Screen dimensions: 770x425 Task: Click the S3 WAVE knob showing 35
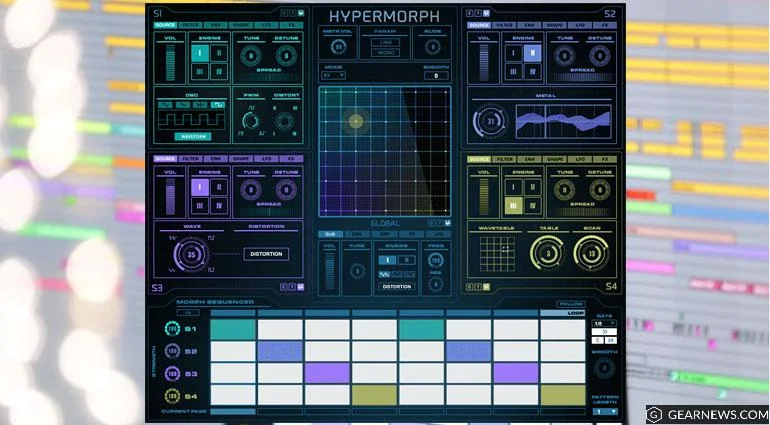coord(192,255)
